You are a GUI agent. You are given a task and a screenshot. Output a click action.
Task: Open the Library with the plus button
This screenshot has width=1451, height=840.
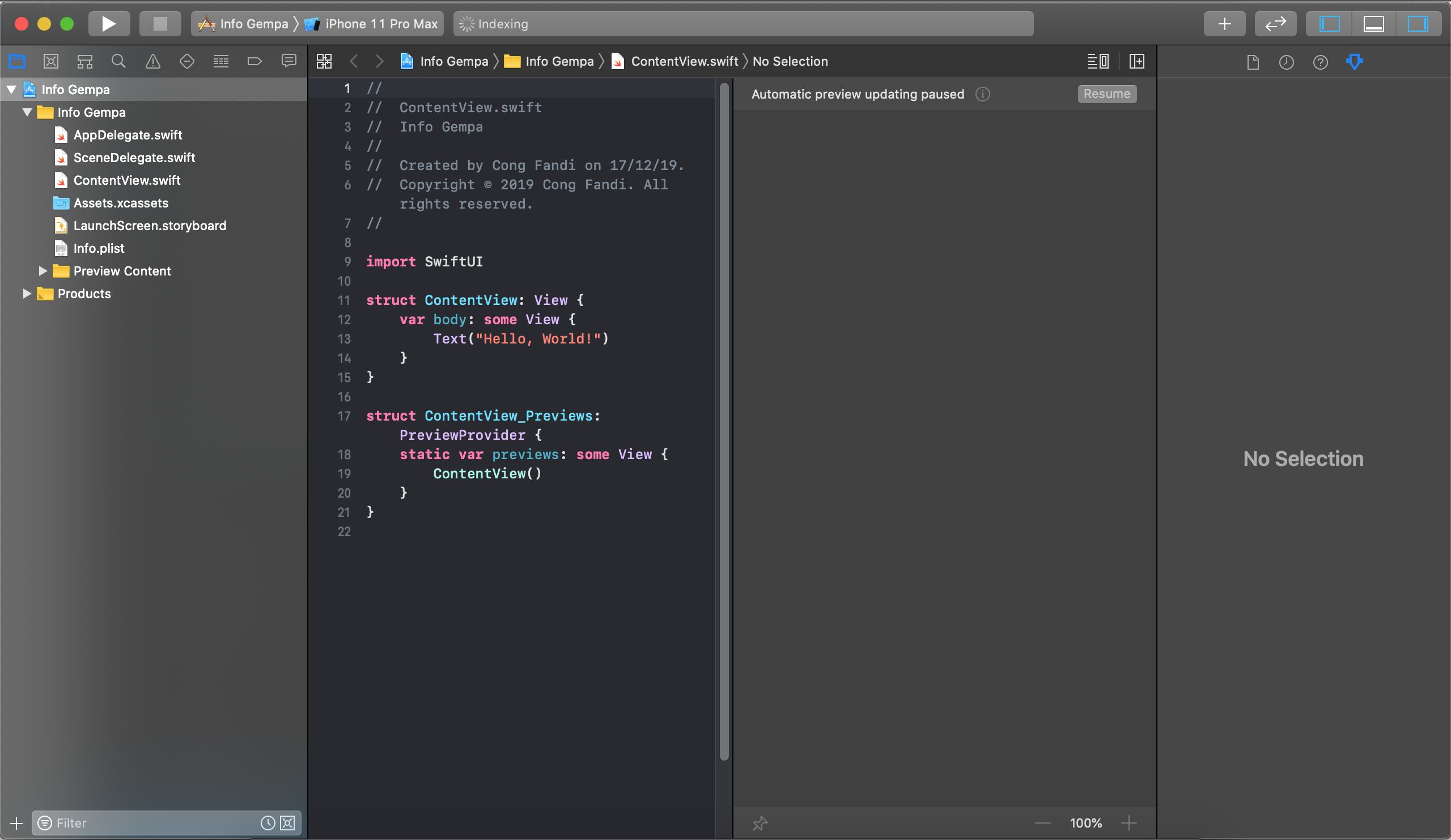coord(1224,24)
